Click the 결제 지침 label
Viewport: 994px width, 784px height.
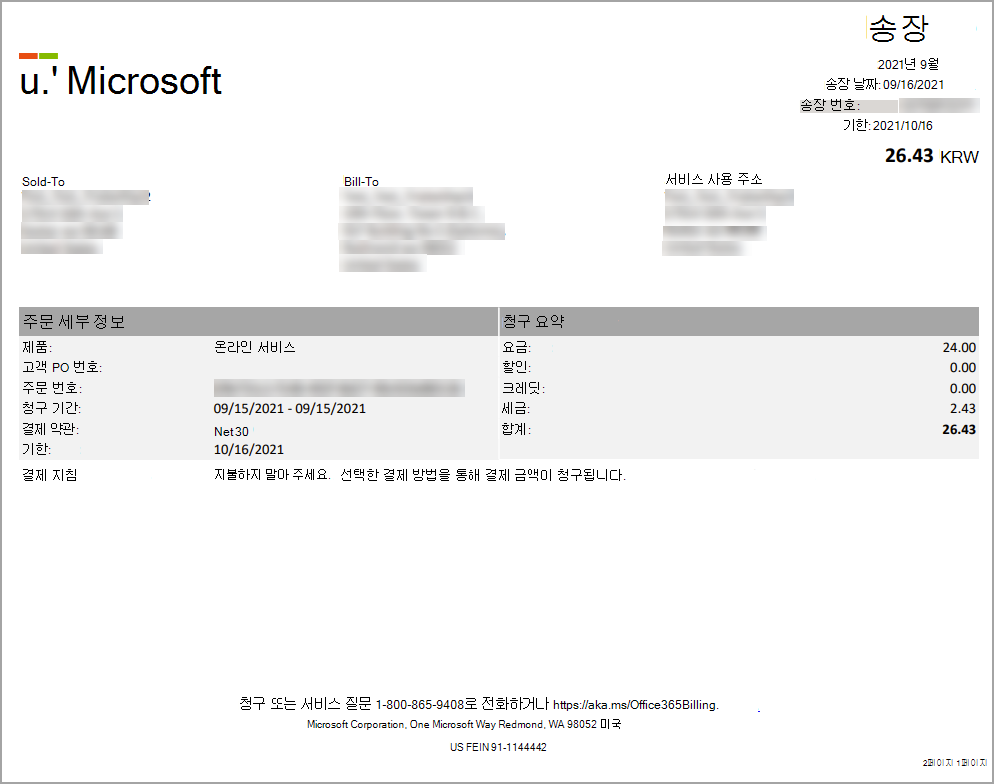[x=49, y=475]
